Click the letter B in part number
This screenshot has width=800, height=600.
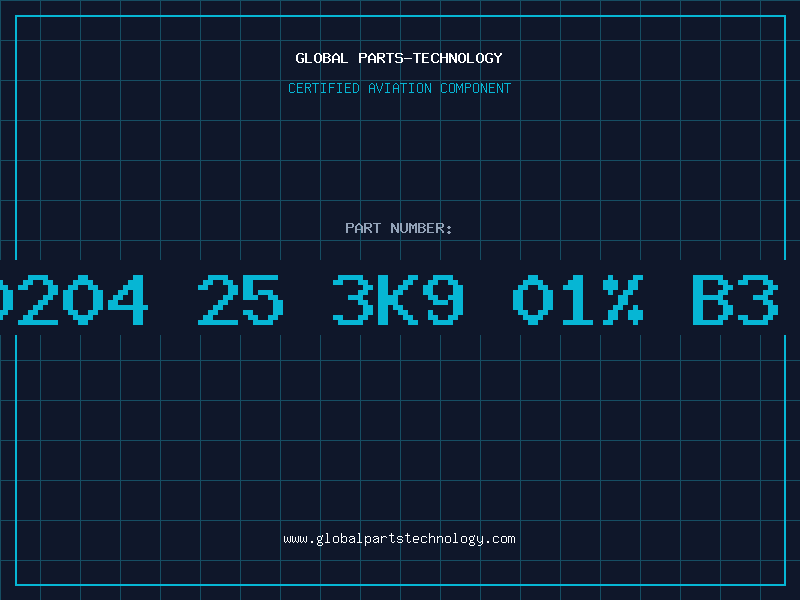(713, 299)
